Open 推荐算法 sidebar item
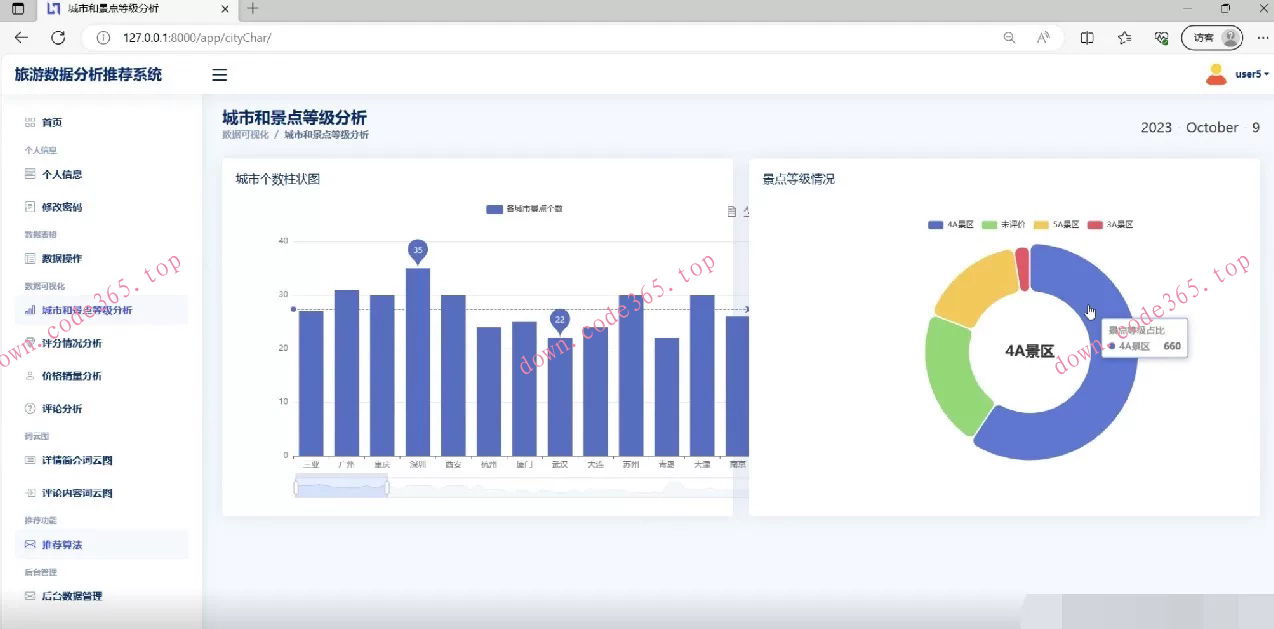Image resolution: width=1274 pixels, height=629 pixels. (62, 545)
